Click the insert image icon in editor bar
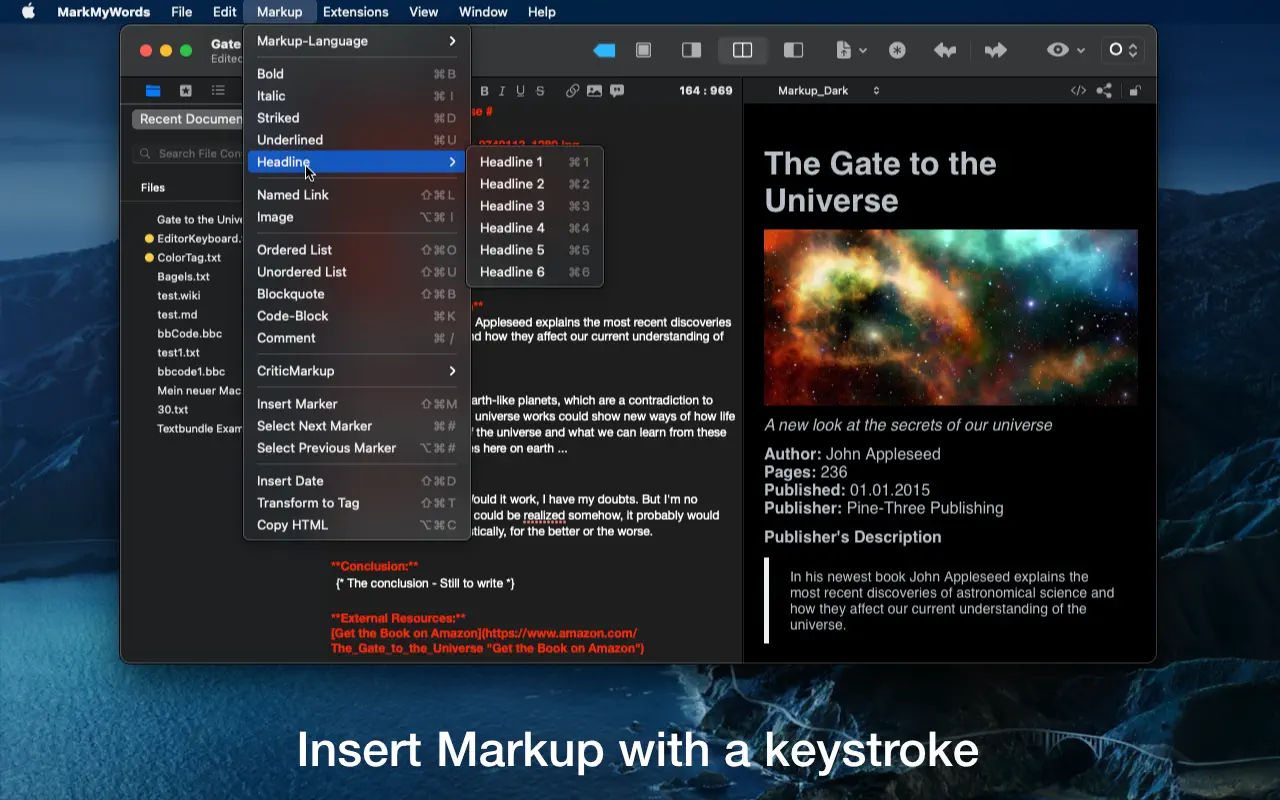The width and height of the screenshot is (1280, 800). (594, 91)
